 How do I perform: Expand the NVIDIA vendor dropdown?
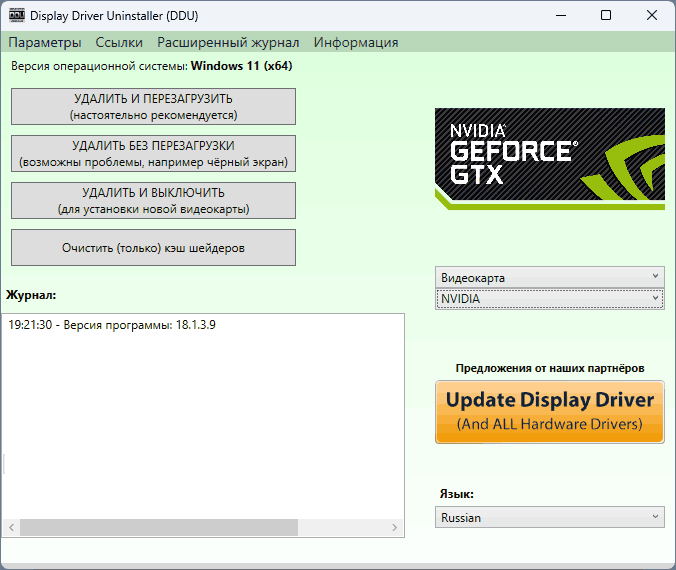[x=550, y=299]
